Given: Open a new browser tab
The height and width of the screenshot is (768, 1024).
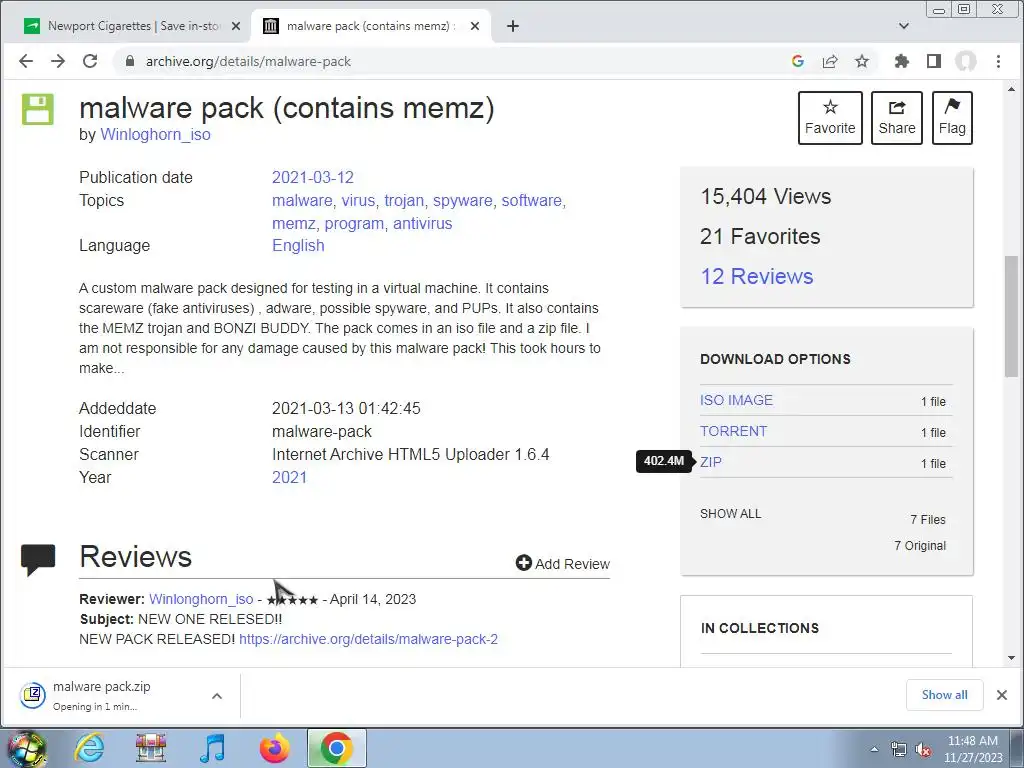Looking at the screenshot, I should (x=513, y=26).
